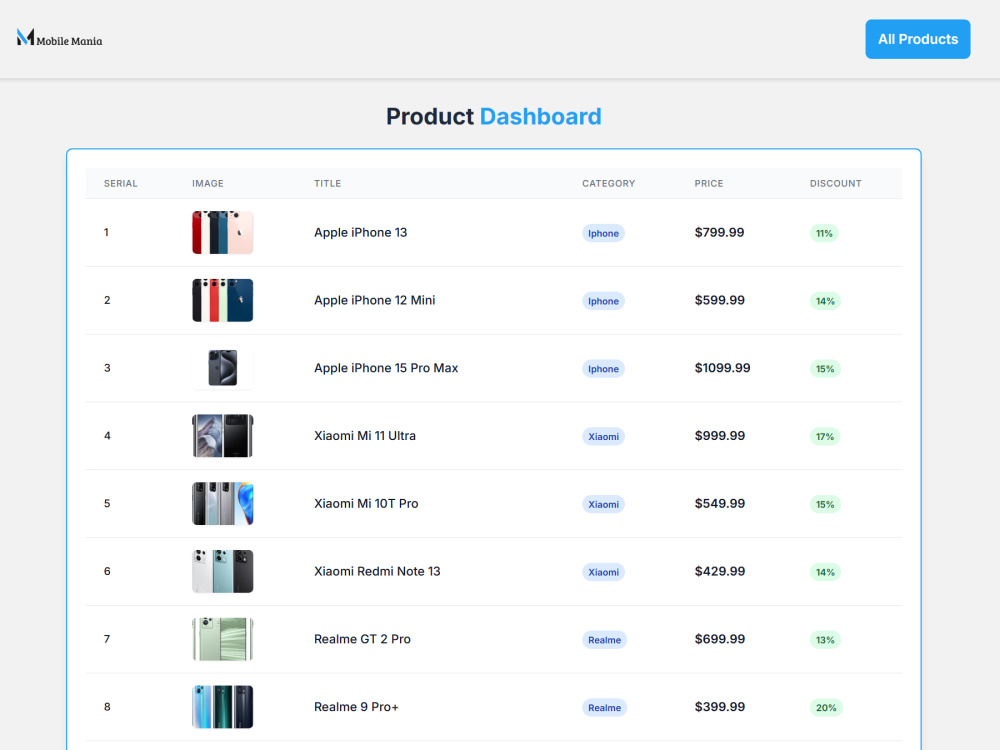This screenshot has width=1000, height=750.
Task: Select the title Realme 9 Pro+
Action: [356, 707]
